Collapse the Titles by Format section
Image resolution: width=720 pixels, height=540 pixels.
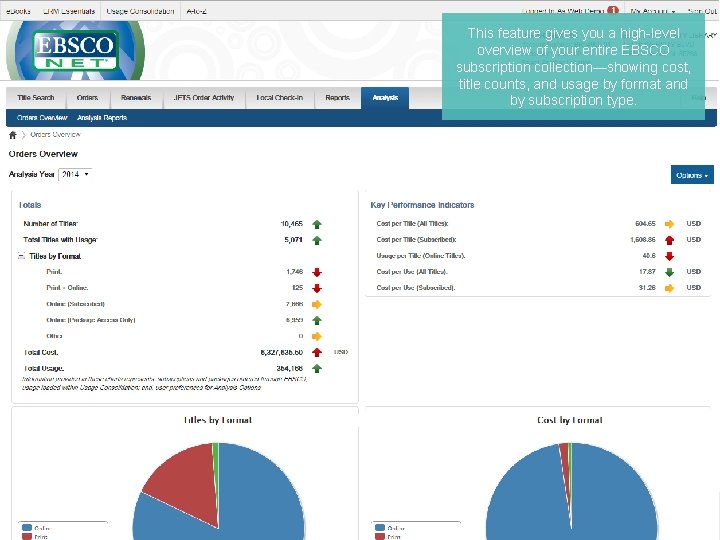pos(21,256)
